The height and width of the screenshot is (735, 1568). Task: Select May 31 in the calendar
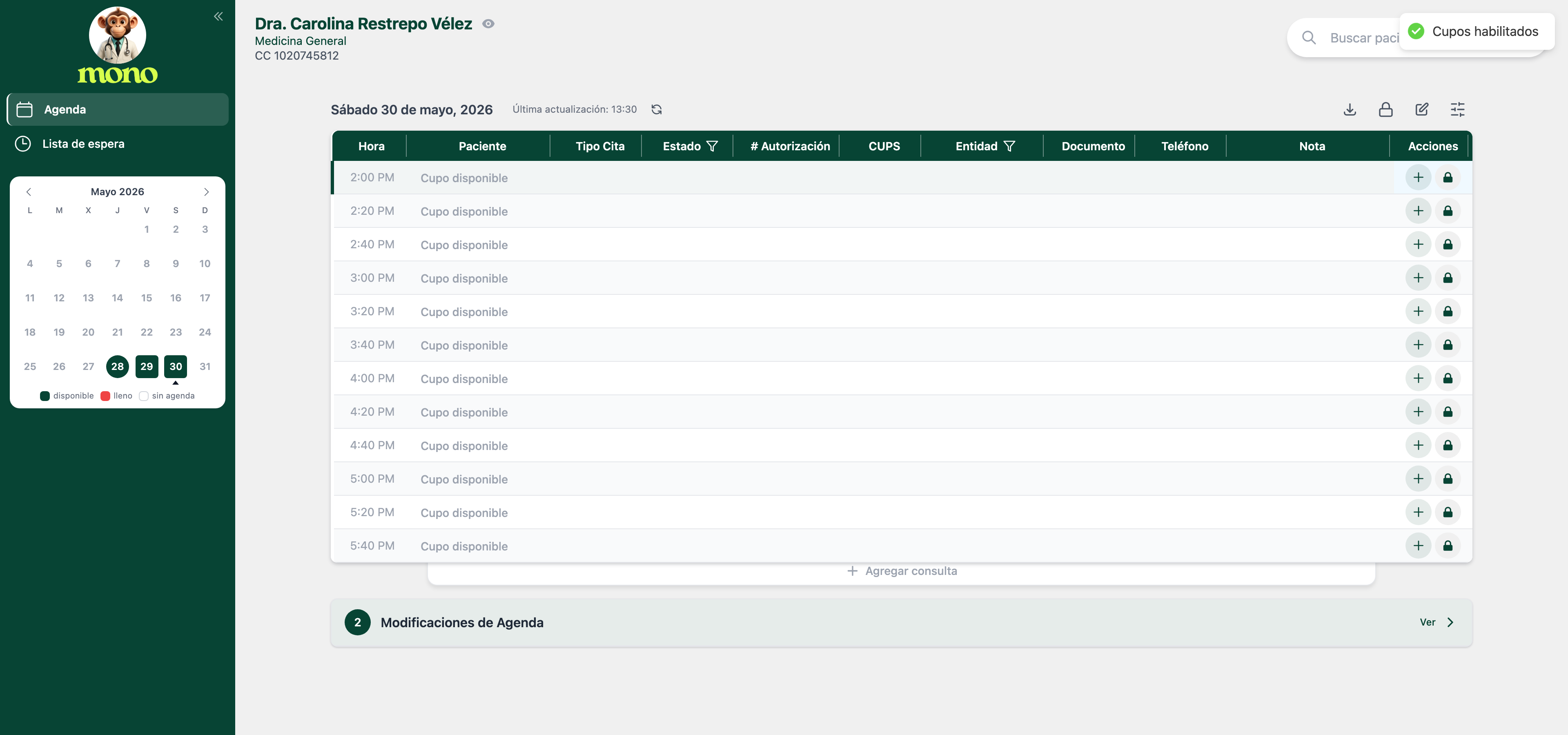pos(205,366)
